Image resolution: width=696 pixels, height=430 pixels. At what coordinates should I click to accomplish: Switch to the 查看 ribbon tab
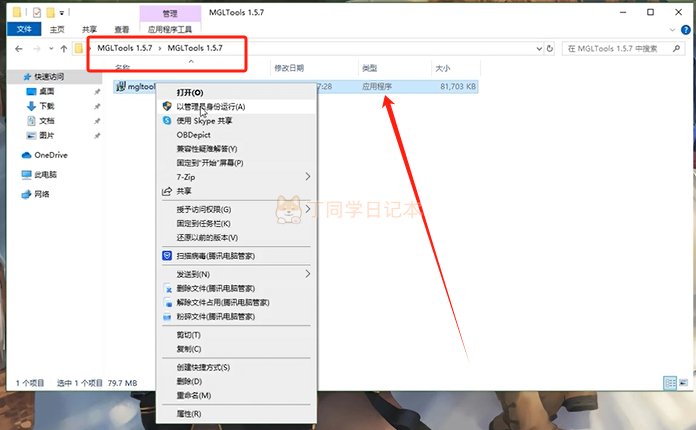pos(122,29)
